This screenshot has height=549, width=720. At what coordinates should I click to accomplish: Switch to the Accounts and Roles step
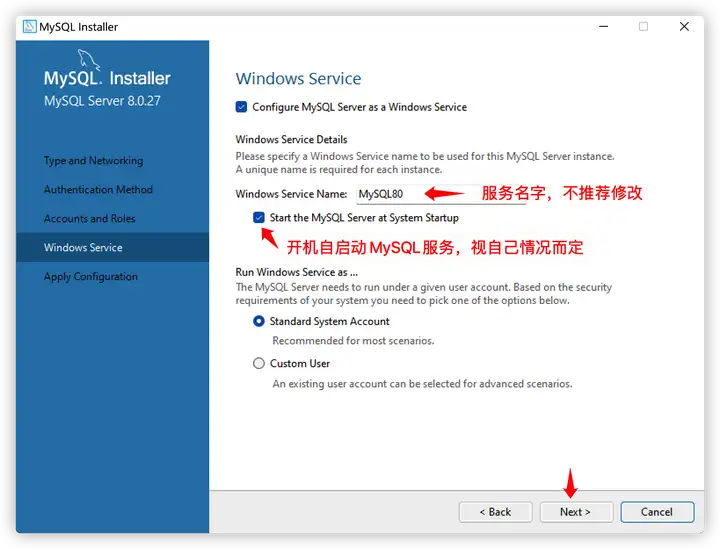tap(90, 218)
